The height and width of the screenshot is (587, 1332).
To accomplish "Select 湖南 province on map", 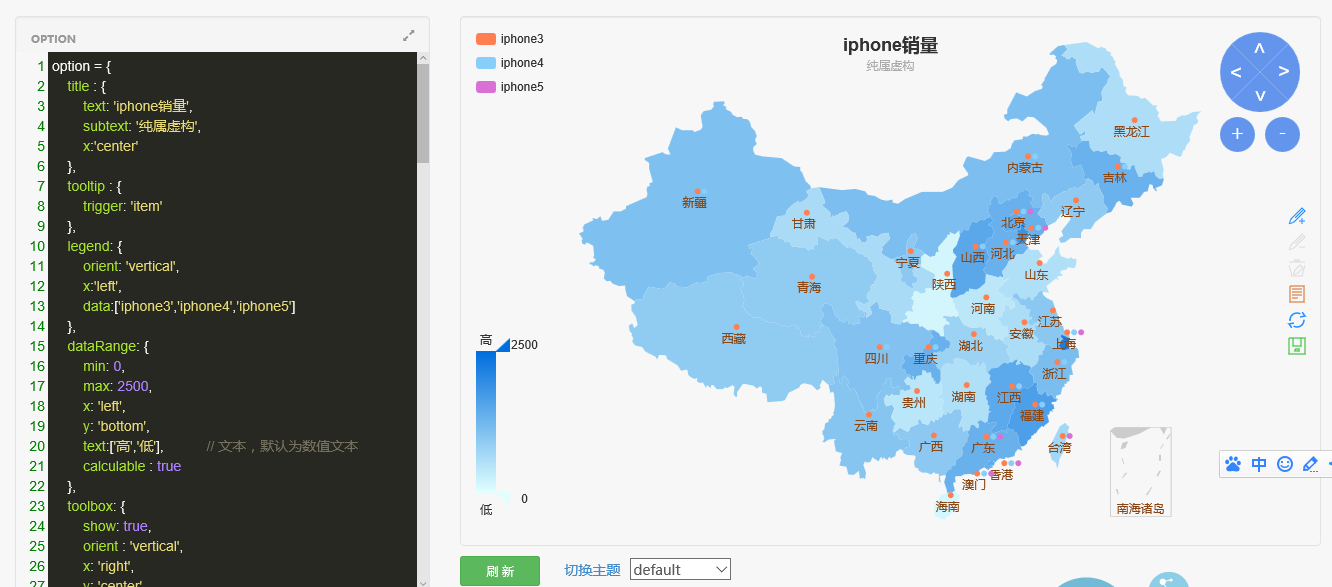I will click(963, 397).
